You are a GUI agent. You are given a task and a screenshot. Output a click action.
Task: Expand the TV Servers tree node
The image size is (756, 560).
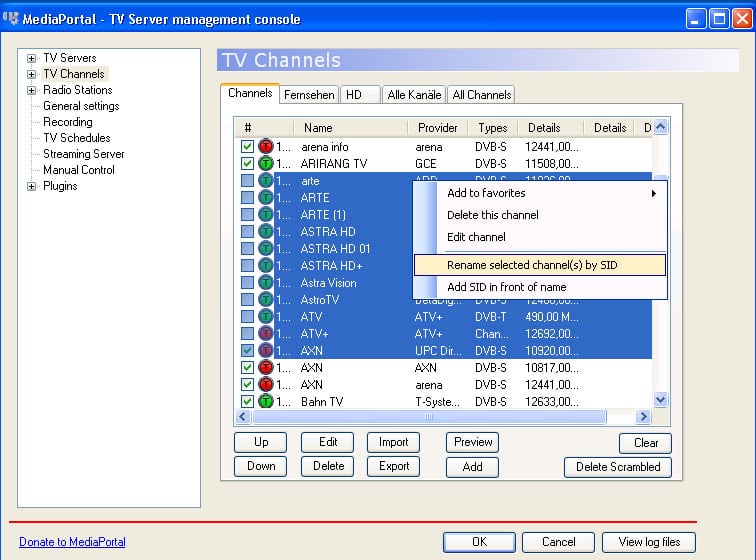click(x=31, y=58)
